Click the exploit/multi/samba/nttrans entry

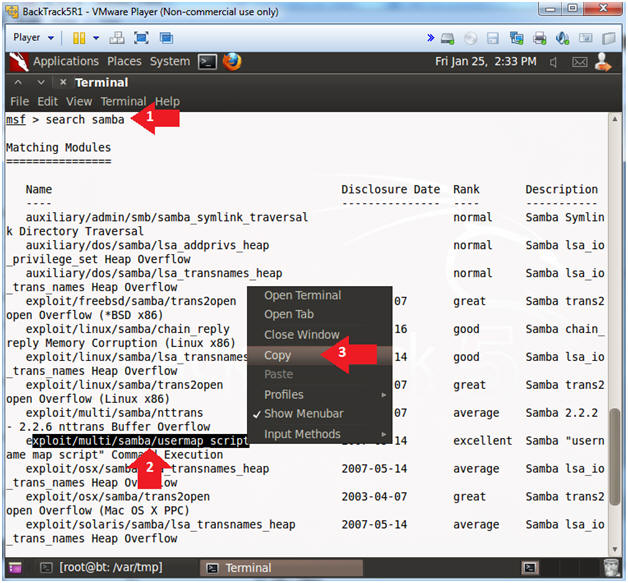click(115, 413)
